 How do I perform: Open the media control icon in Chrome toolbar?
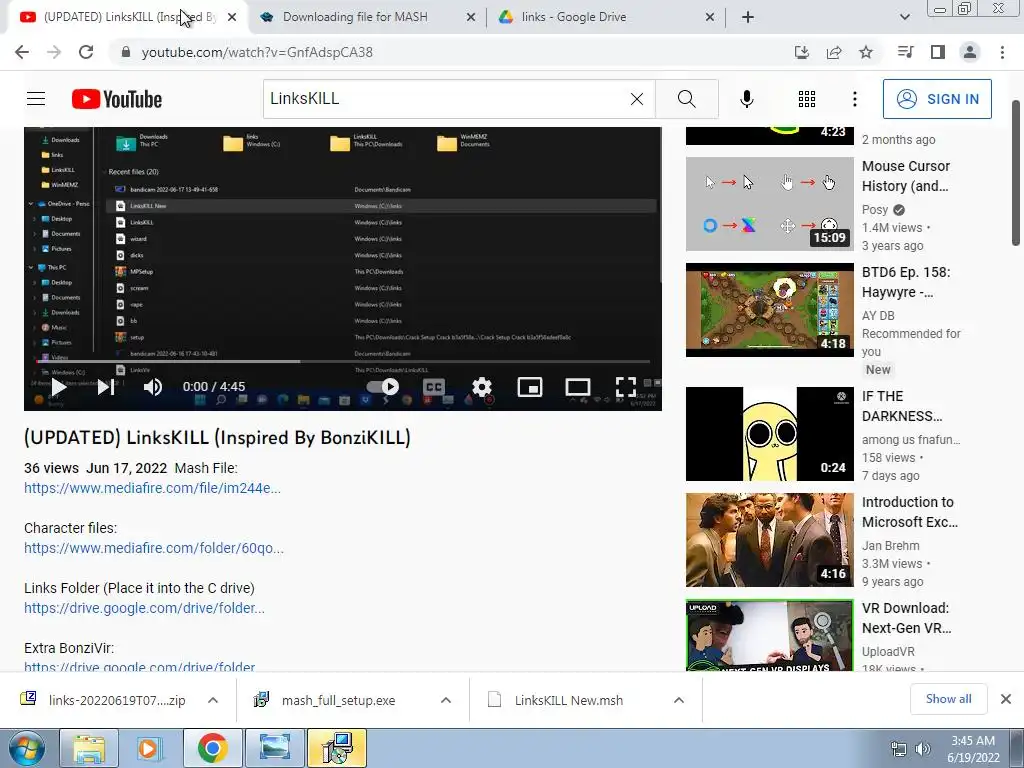point(906,52)
